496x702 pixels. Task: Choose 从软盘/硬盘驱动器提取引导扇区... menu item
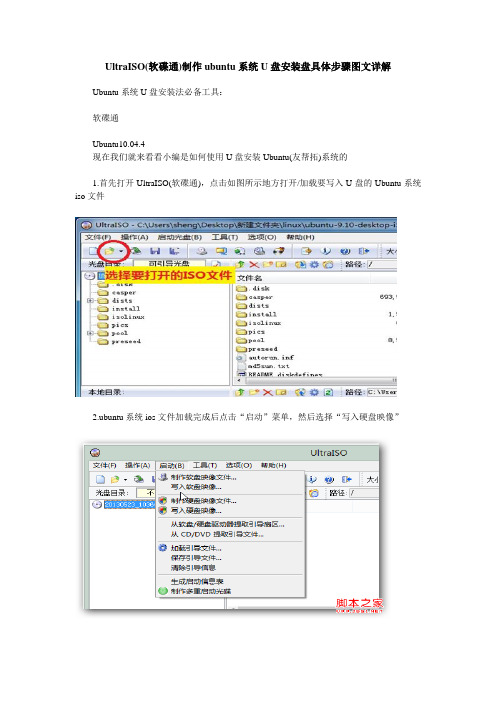coord(231,524)
